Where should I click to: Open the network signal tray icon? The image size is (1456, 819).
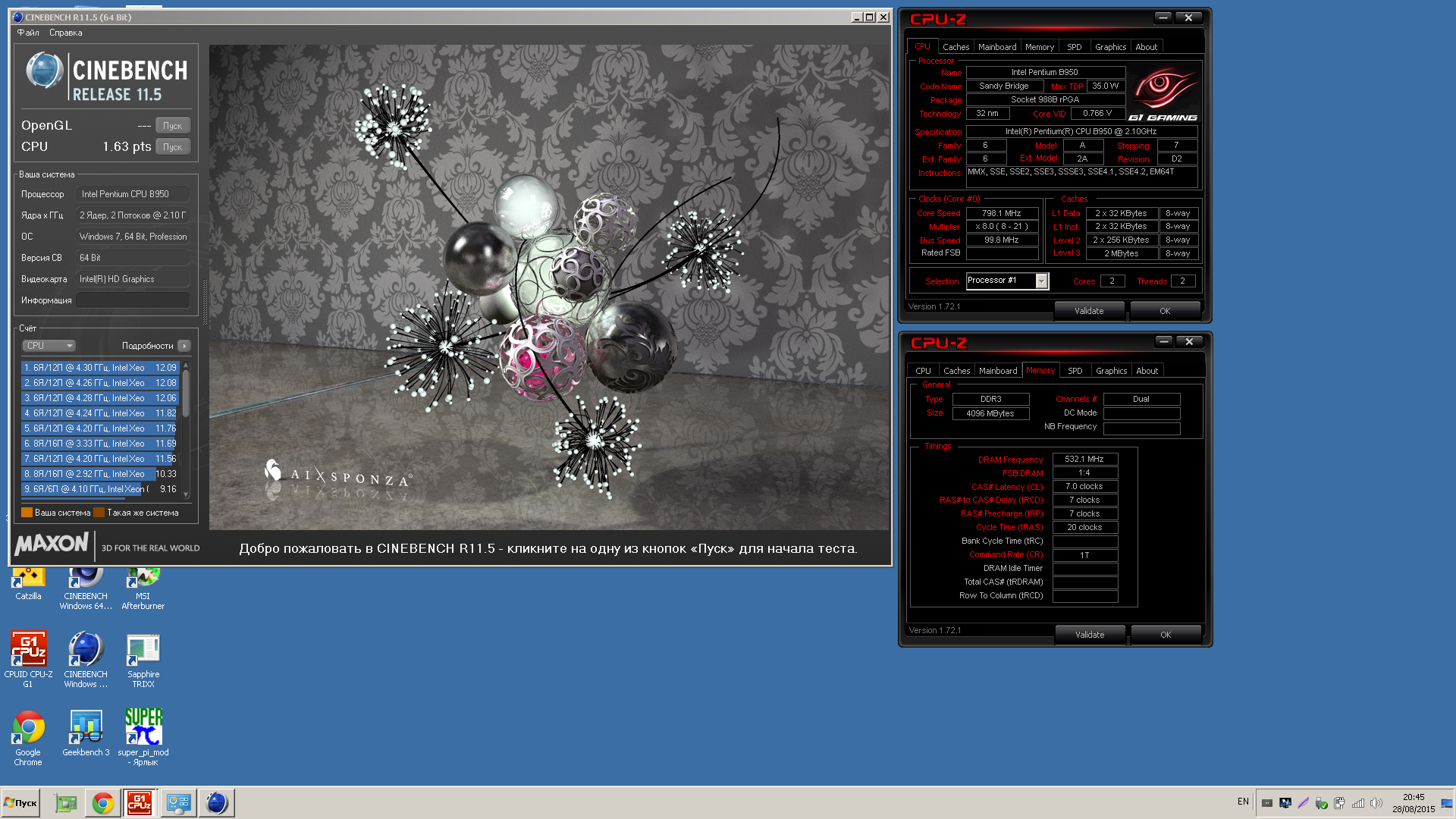pyautogui.click(x=1358, y=803)
